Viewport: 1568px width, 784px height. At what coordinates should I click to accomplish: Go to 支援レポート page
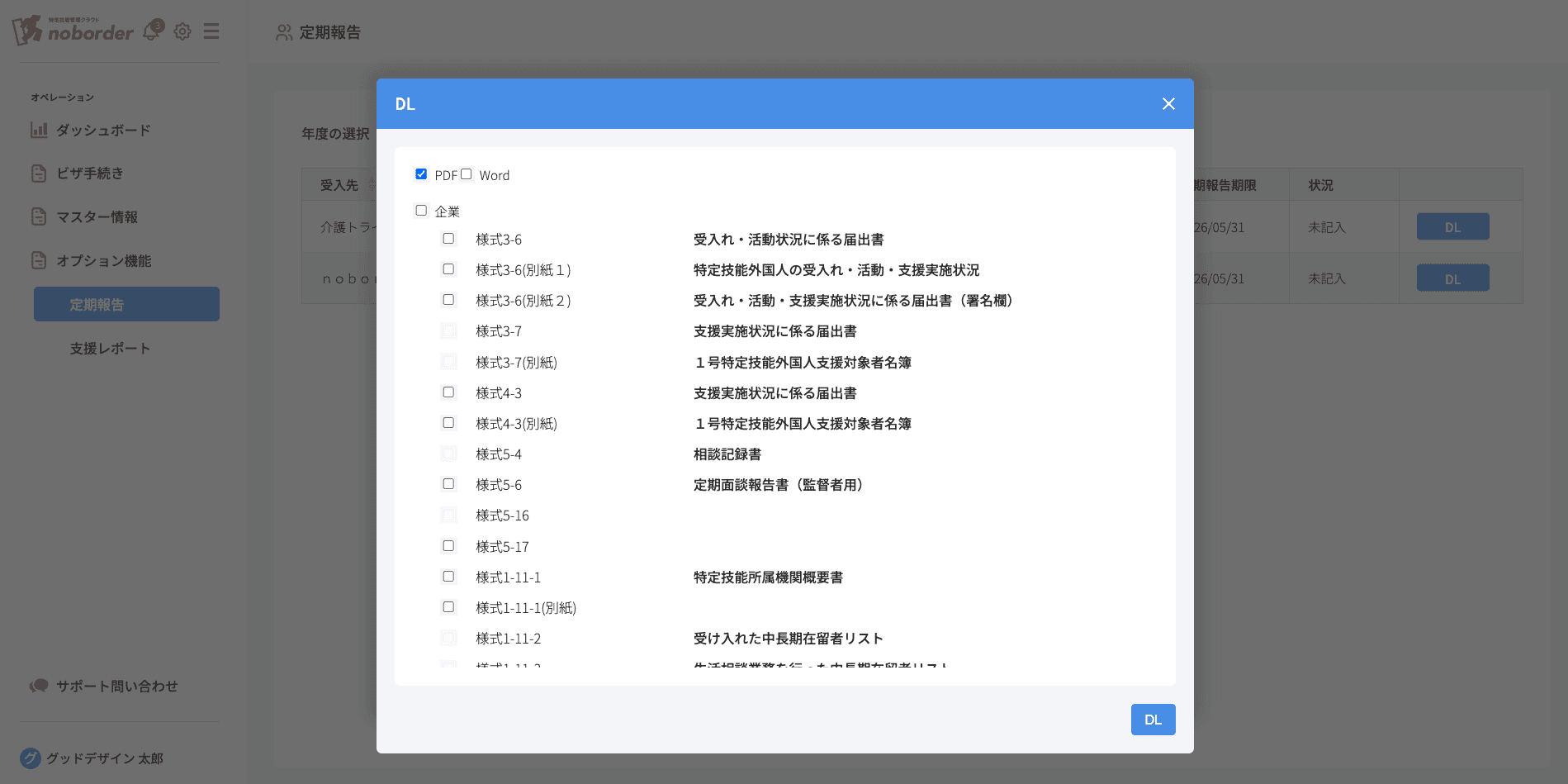click(x=110, y=349)
